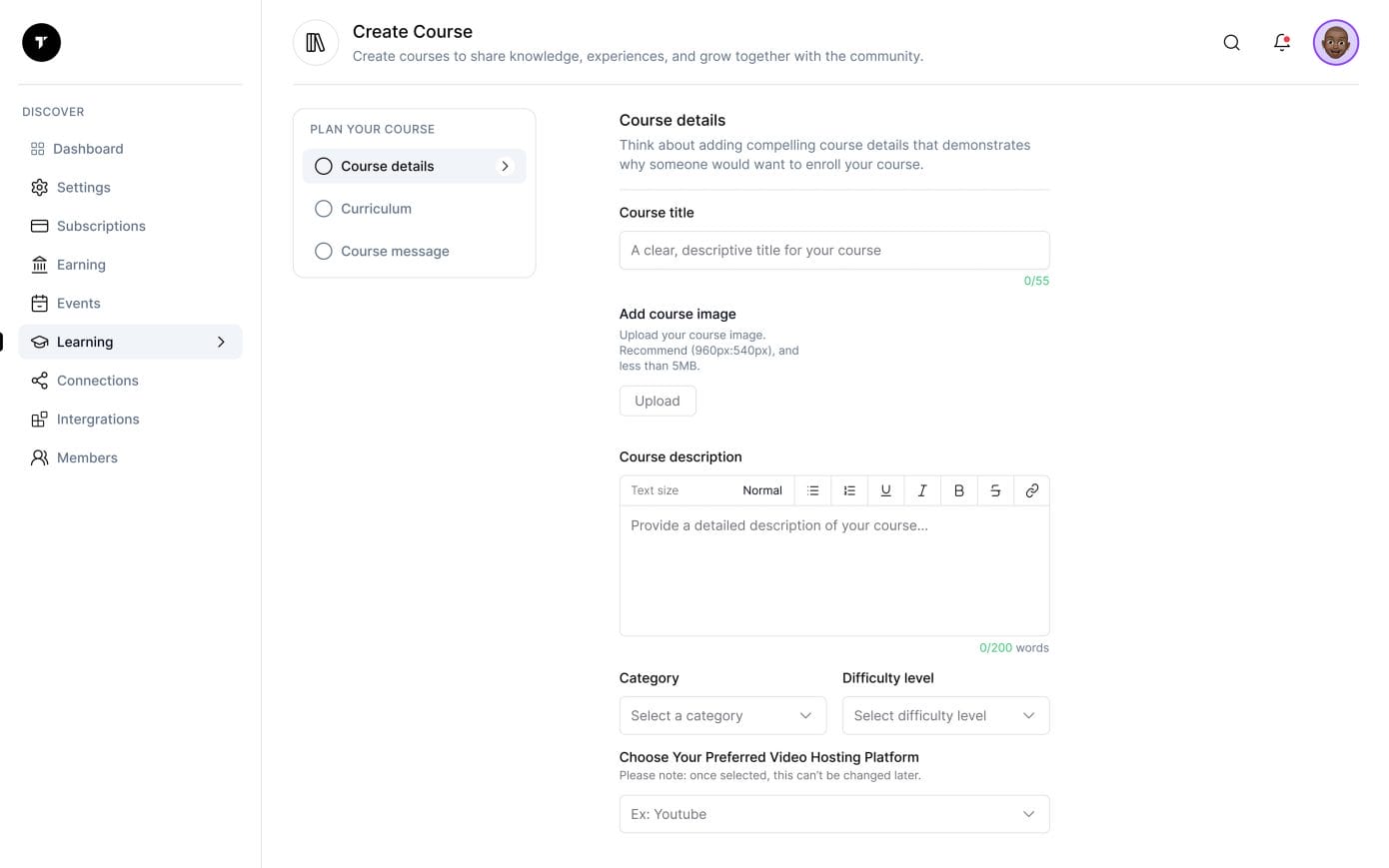The height and width of the screenshot is (868, 1389).
Task: Toggle bold formatting in description editor
Action: coord(958,490)
